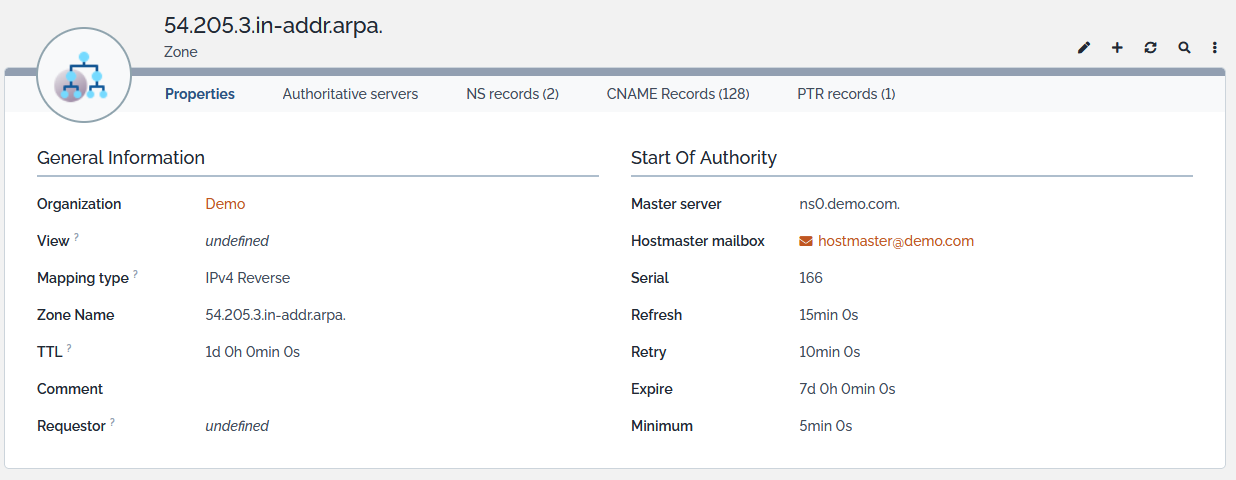Screen dimensions: 1236x480
Task: Open the three-dot more actions menu
Action: [x=1215, y=47]
